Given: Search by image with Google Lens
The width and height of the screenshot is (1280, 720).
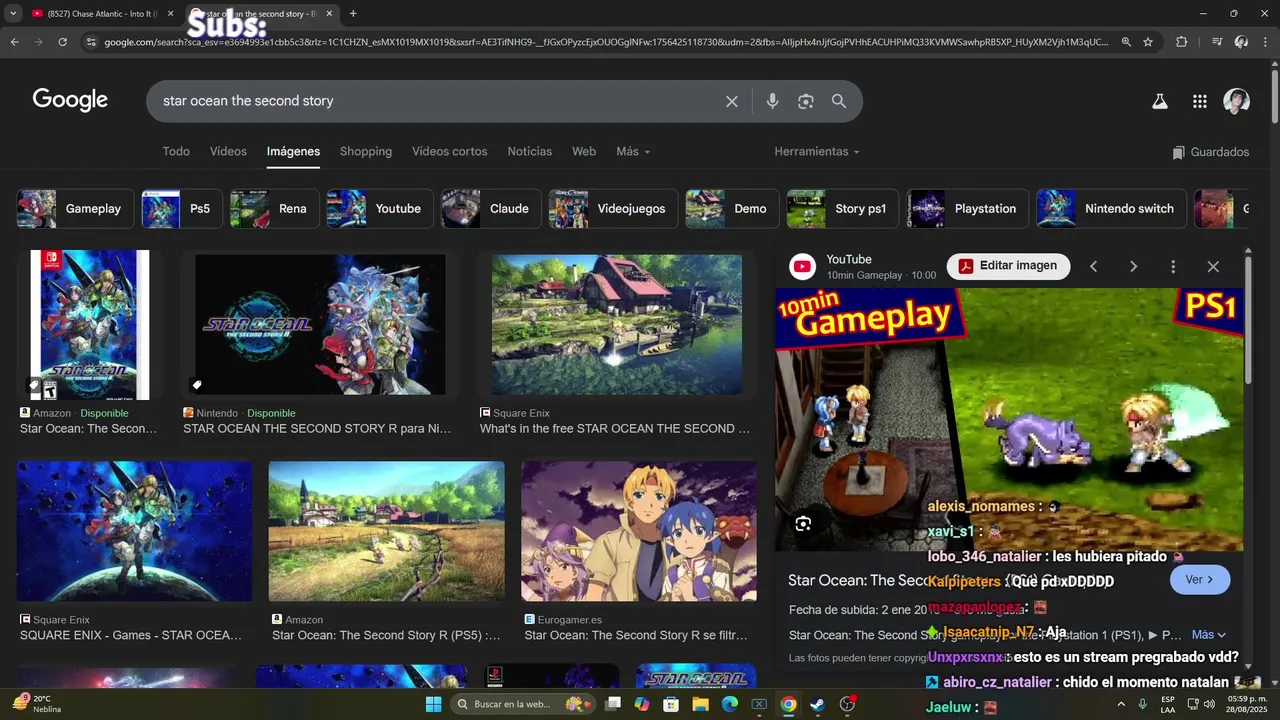Looking at the screenshot, I should pyautogui.click(x=806, y=101).
